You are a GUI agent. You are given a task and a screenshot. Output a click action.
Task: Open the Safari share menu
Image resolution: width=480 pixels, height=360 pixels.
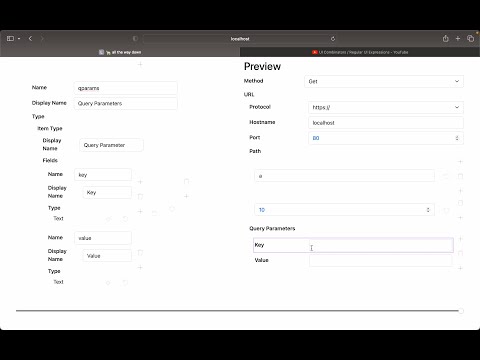446,39
